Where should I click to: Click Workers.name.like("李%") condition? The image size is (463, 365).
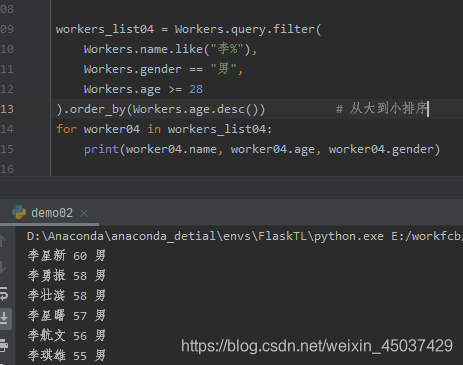(x=167, y=49)
